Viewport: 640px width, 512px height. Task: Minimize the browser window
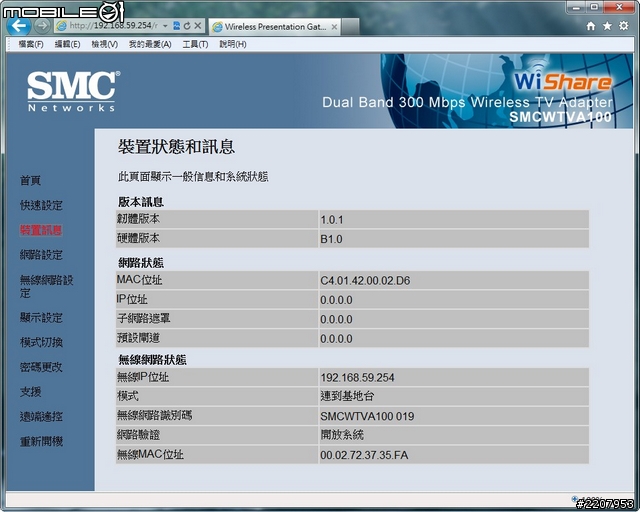coord(576,7)
